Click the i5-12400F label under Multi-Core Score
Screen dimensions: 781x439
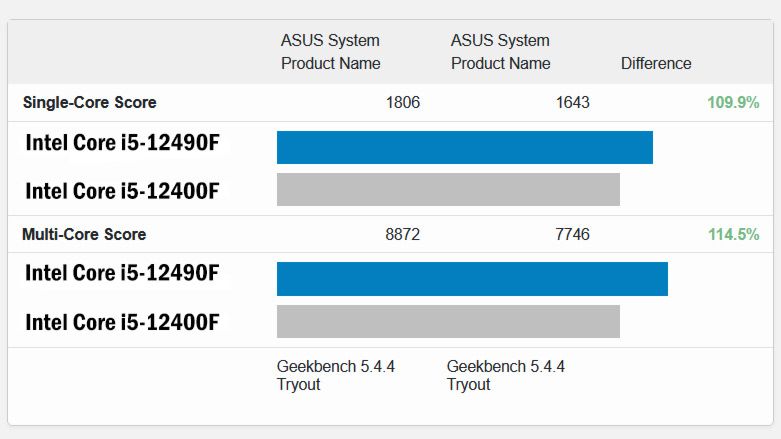click(122, 321)
